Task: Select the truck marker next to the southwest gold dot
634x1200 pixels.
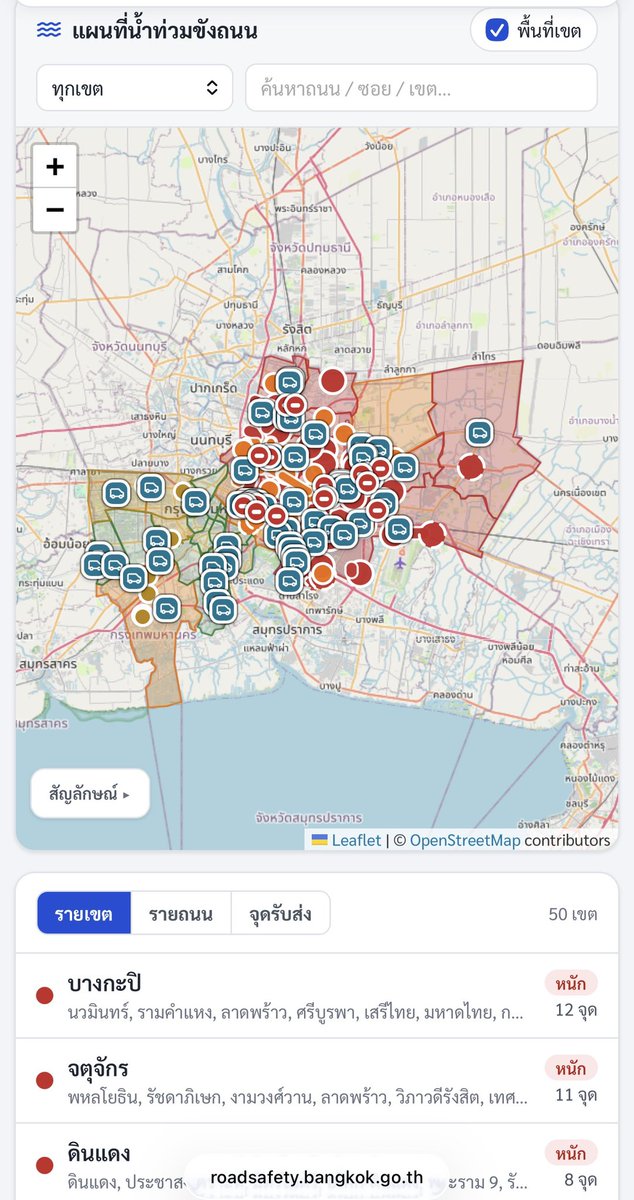Action: point(166,608)
